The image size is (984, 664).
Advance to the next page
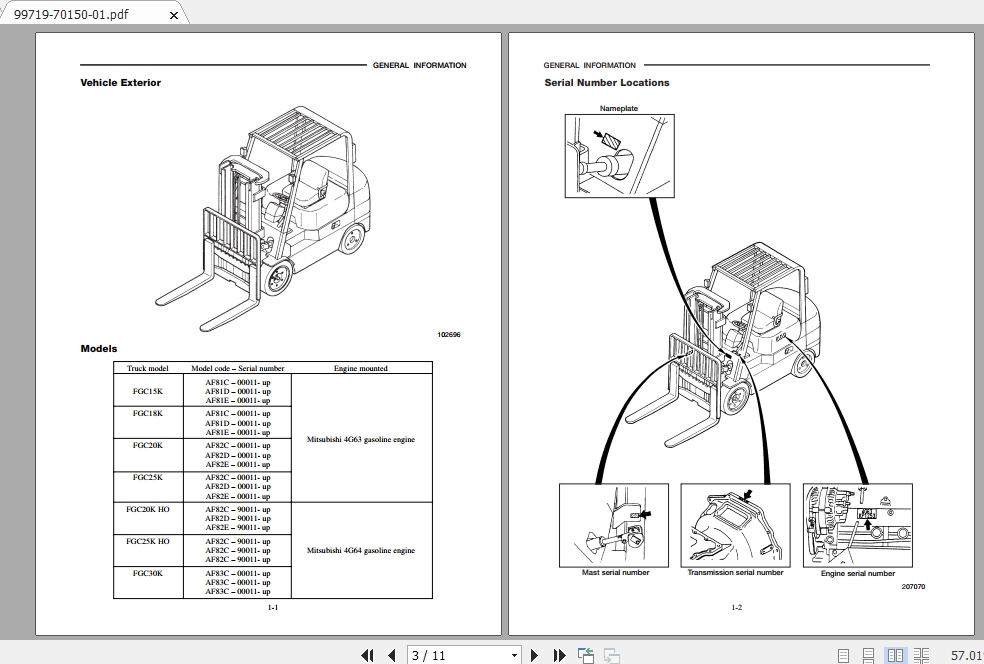tap(535, 655)
